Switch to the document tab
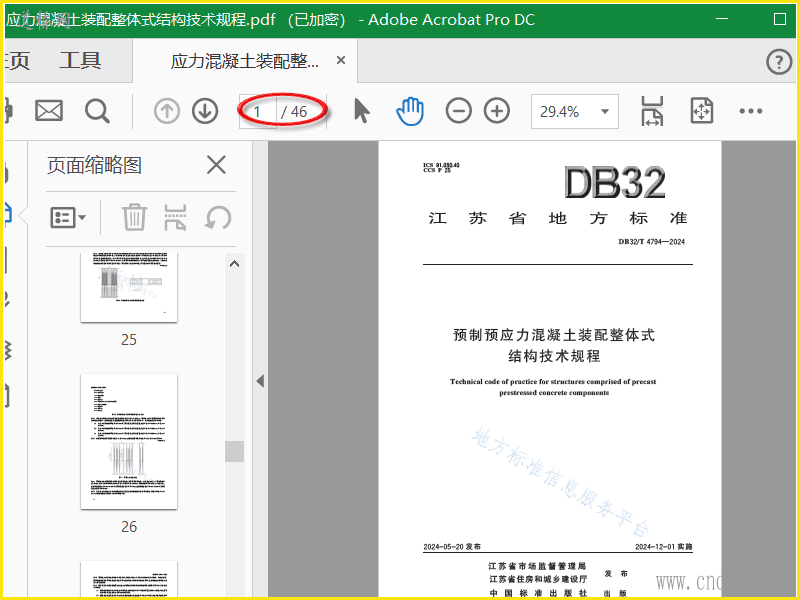This screenshot has height=600, width=800. click(x=245, y=61)
